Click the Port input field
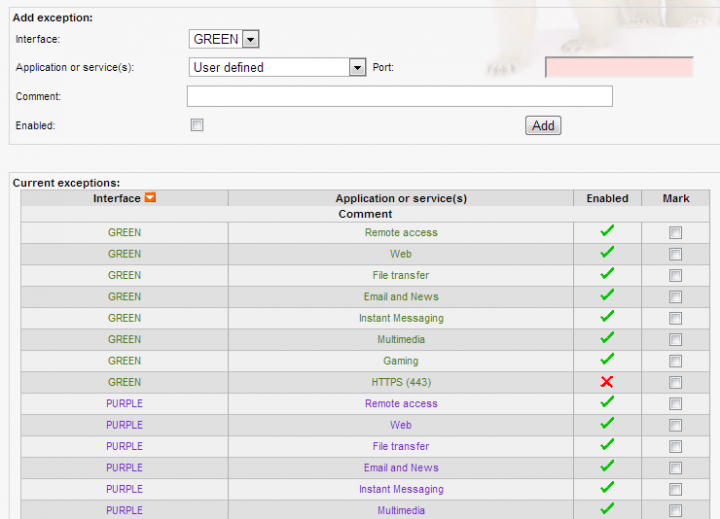The width and height of the screenshot is (720, 519). click(619, 67)
